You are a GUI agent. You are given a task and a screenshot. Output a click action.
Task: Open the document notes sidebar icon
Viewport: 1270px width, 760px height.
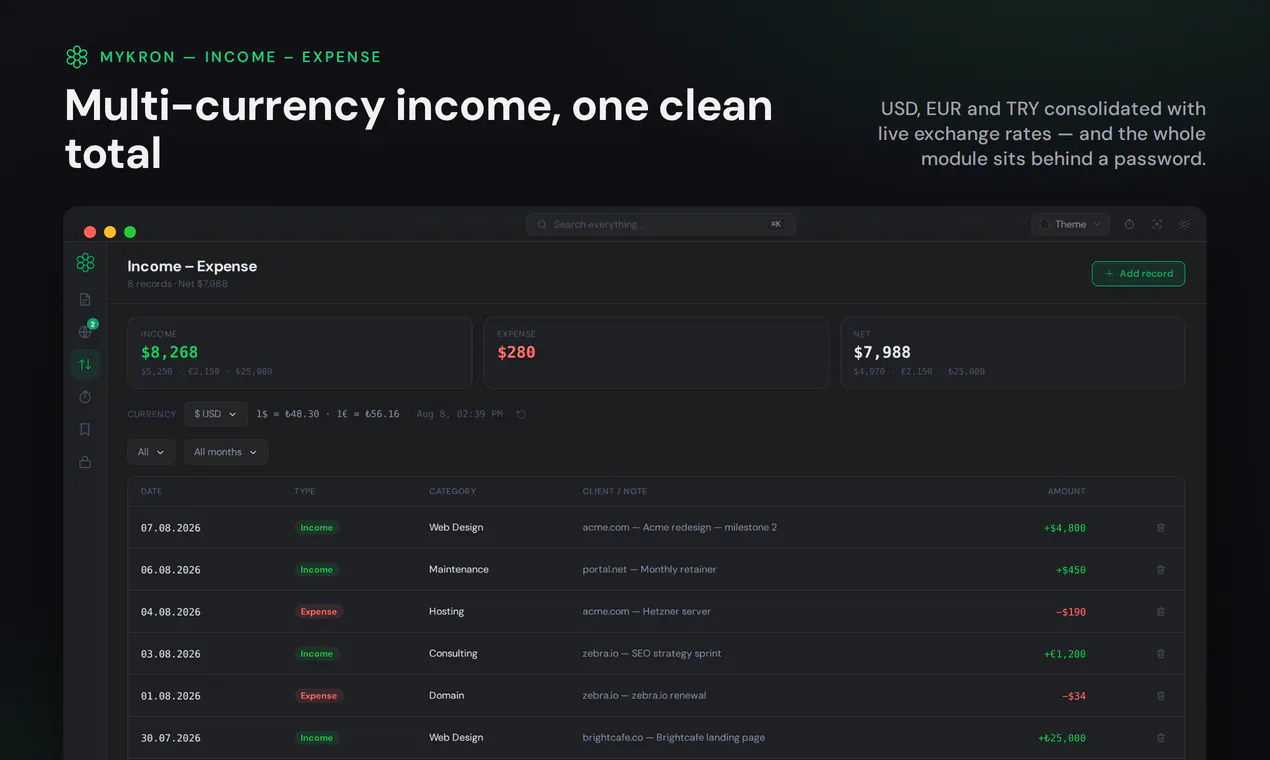click(85, 299)
